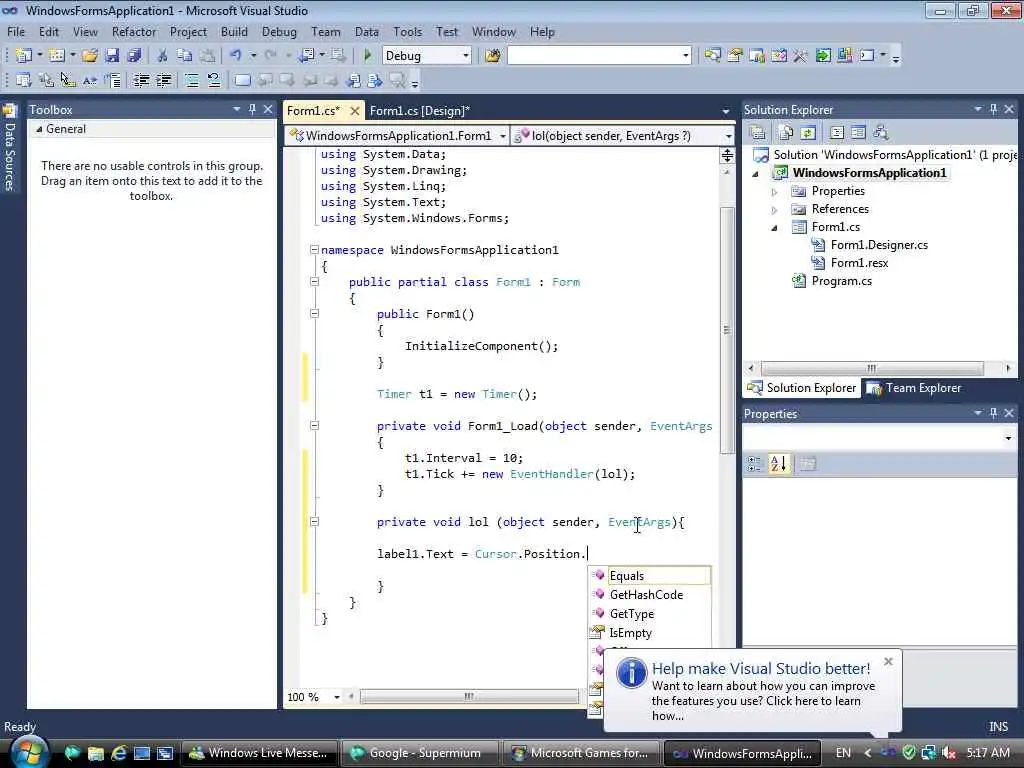Select Form1.resx in Solution Explorer
The height and width of the screenshot is (768, 1024).
pos(859,263)
